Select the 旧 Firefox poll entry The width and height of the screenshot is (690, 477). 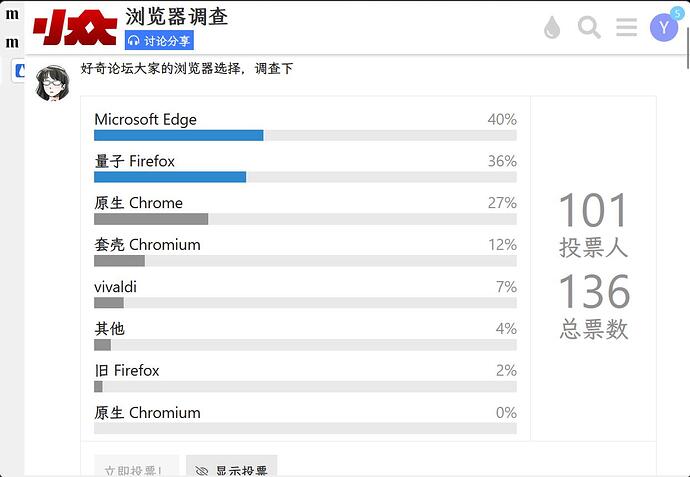[x=127, y=372]
